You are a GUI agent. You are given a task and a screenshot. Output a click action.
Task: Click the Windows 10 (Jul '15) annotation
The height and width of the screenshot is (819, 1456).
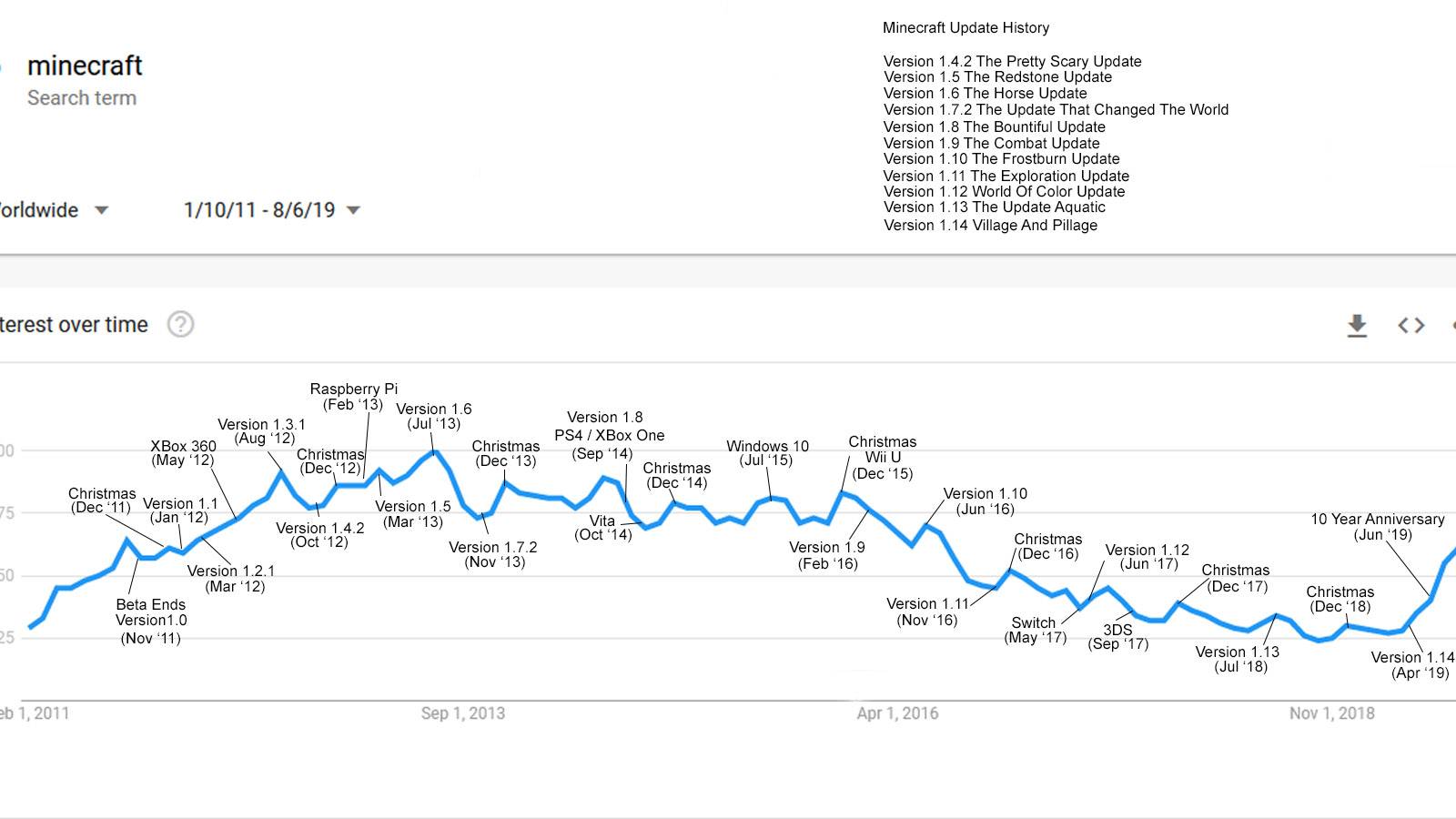[x=767, y=453]
